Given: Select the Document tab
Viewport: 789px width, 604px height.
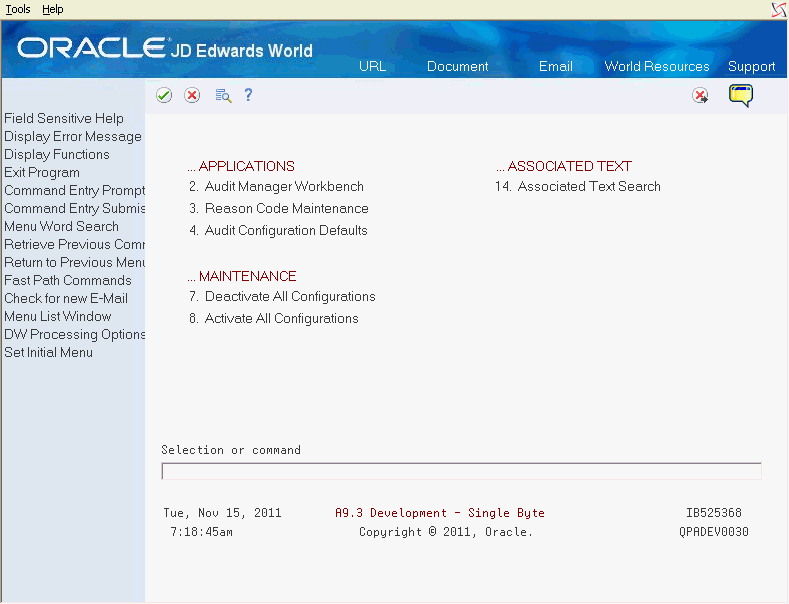Looking at the screenshot, I should [x=457, y=66].
